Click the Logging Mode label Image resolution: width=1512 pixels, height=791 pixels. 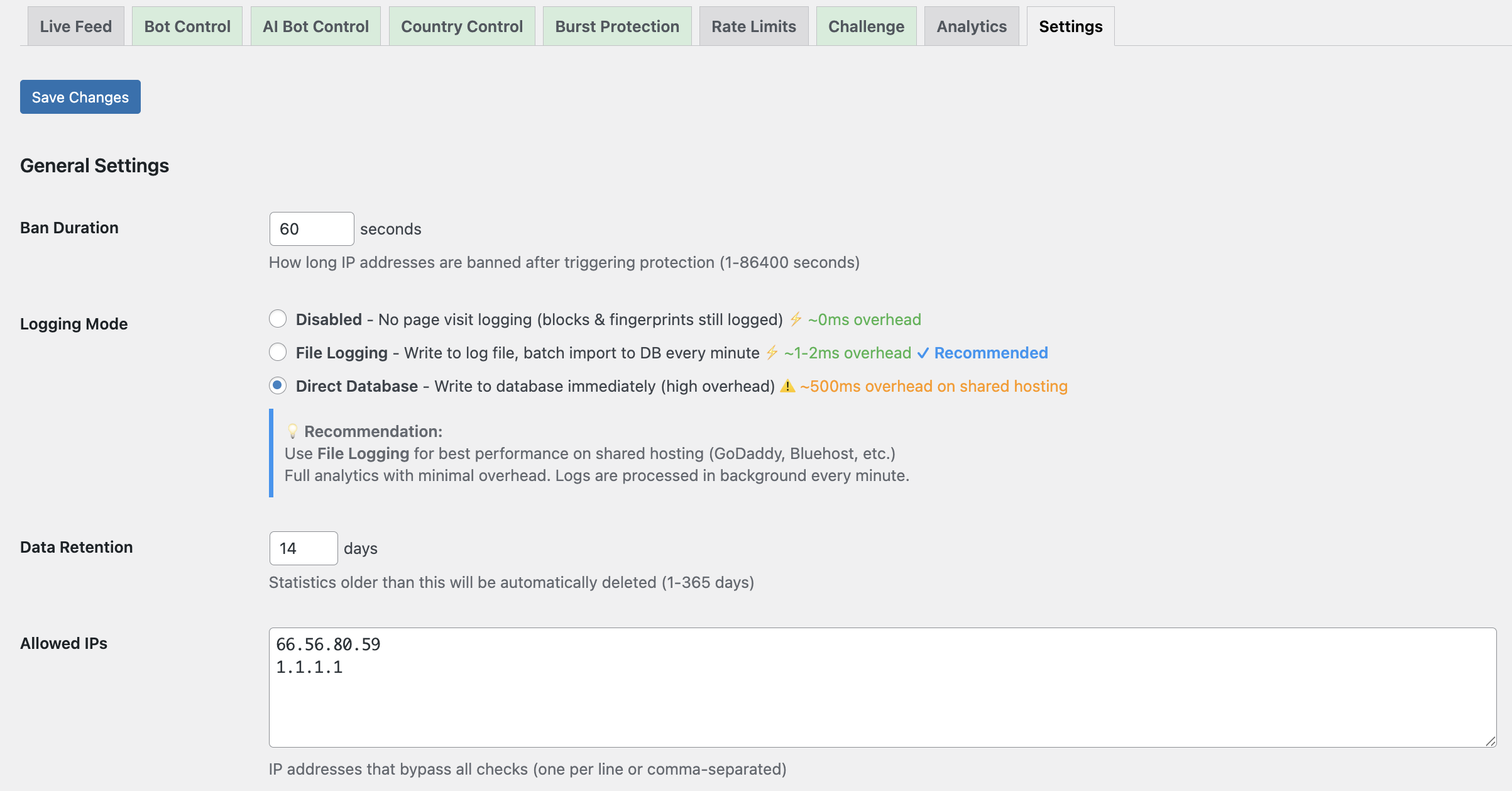74,324
